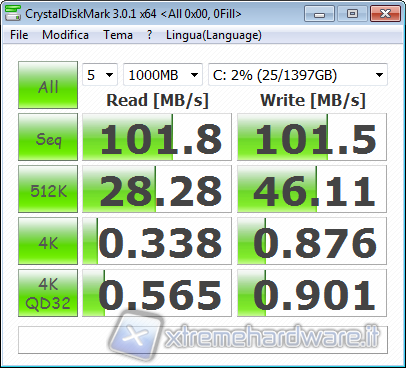This screenshot has height=368, width=406.
Task: Minimize the CrystalDiskMark window
Action: tap(319, 14)
